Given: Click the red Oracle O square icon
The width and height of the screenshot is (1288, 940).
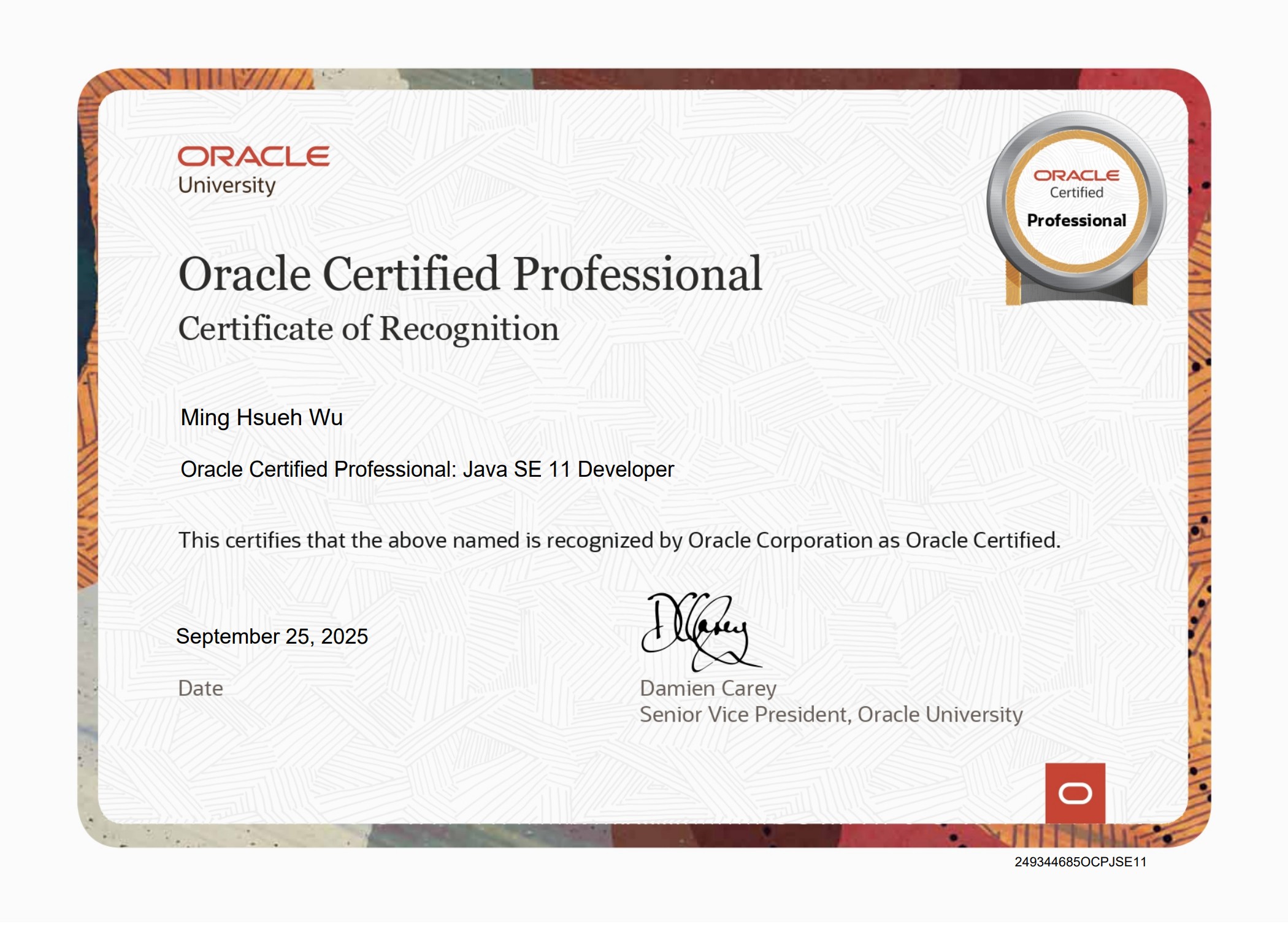Looking at the screenshot, I should [x=1075, y=793].
